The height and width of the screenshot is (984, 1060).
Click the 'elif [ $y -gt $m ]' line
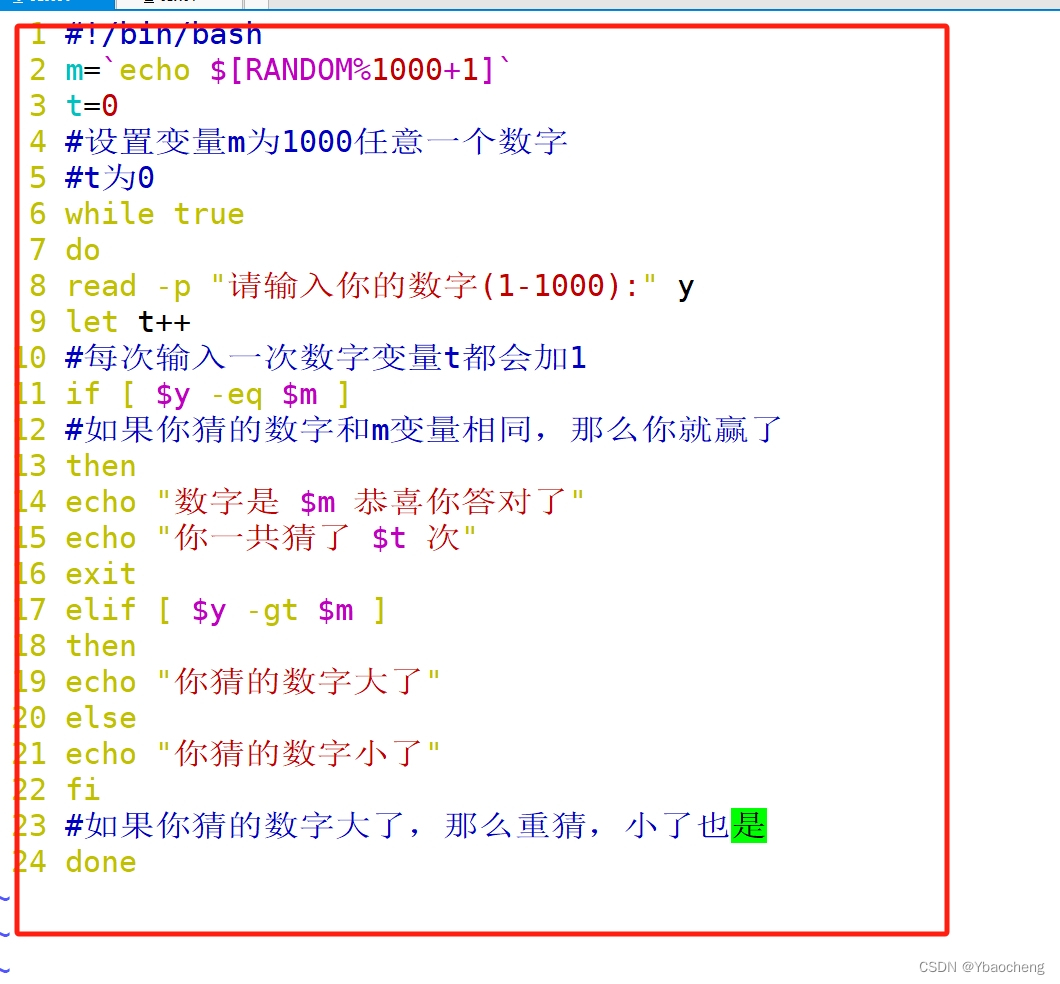pyautogui.click(x=226, y=610)
